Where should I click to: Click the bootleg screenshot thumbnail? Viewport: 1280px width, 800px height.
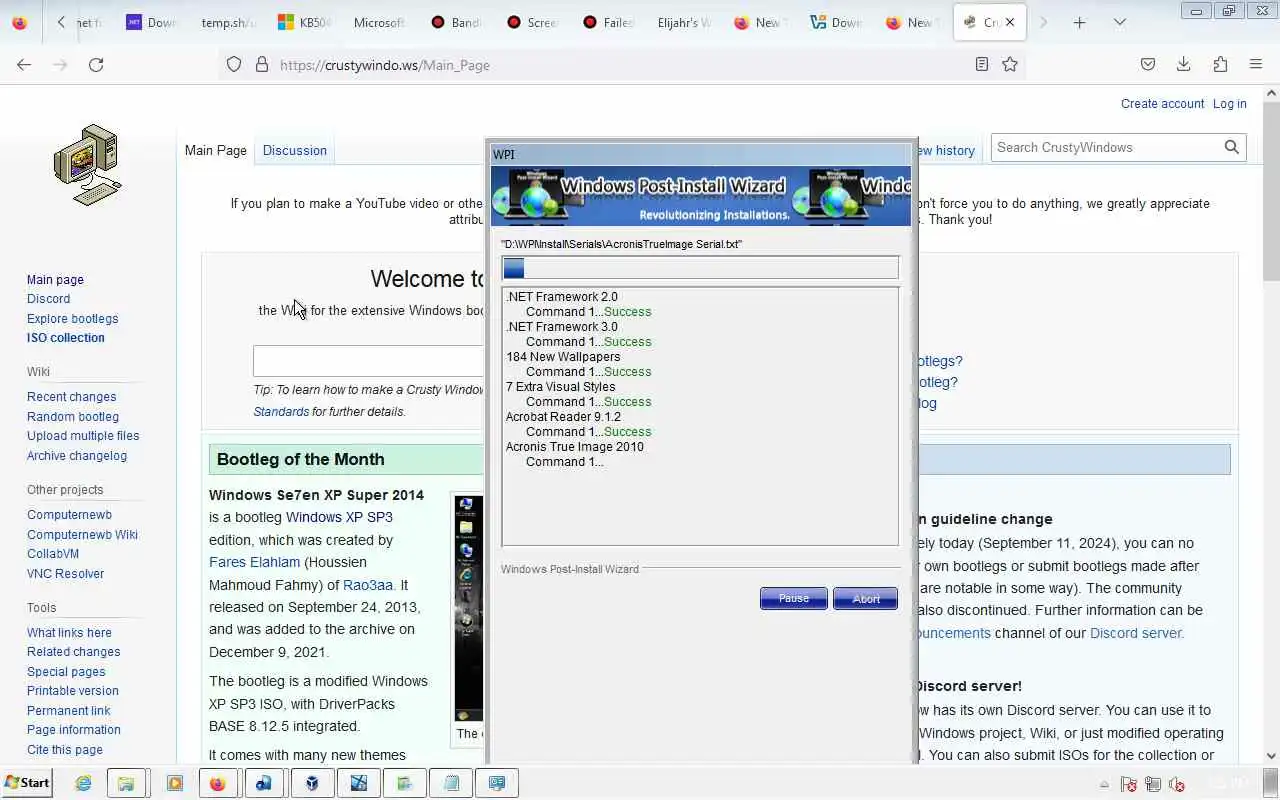click(468, 608)
